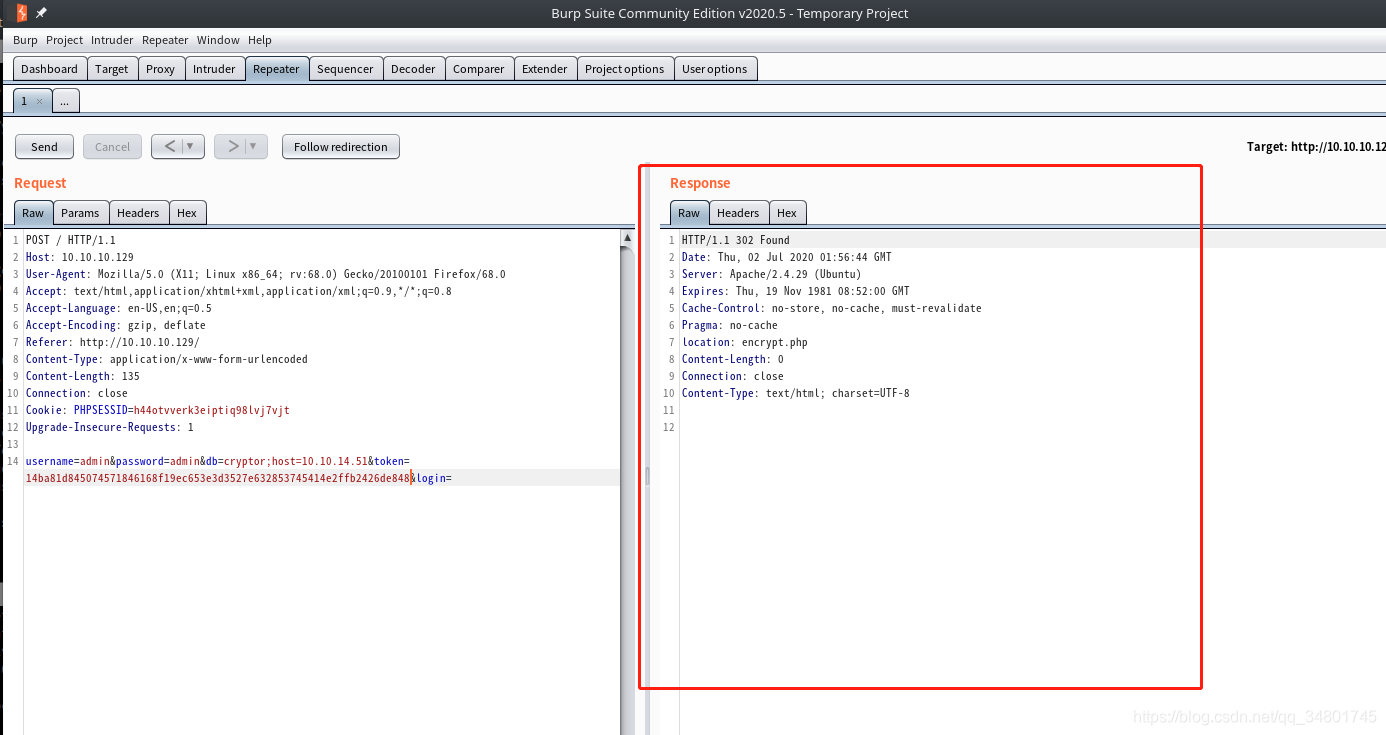Open the User options tab
This screenshot has height=735, width=1386.
(x=714, y=69)
